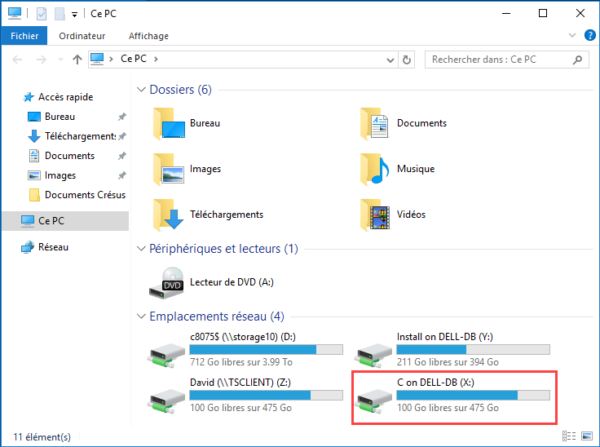Select the C on DELL-DB (X:) drive icon
Screen dimensions: 600x447
(373, 401)
